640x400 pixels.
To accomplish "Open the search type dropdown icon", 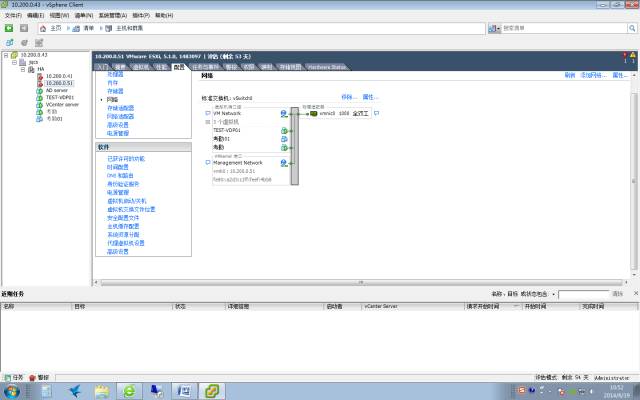I will 494,28.
